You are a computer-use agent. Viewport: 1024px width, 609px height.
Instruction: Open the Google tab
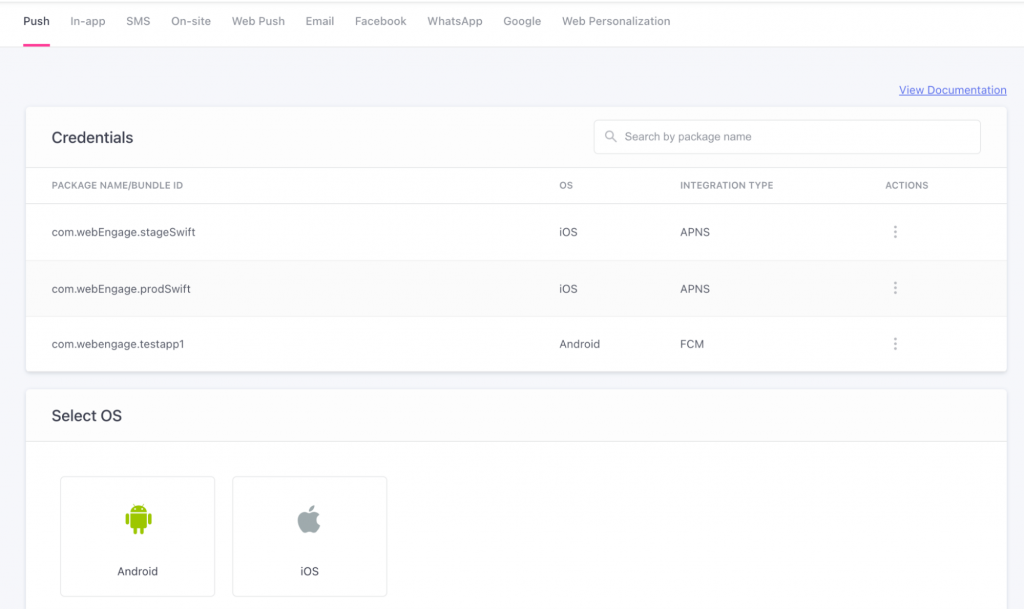522,21
